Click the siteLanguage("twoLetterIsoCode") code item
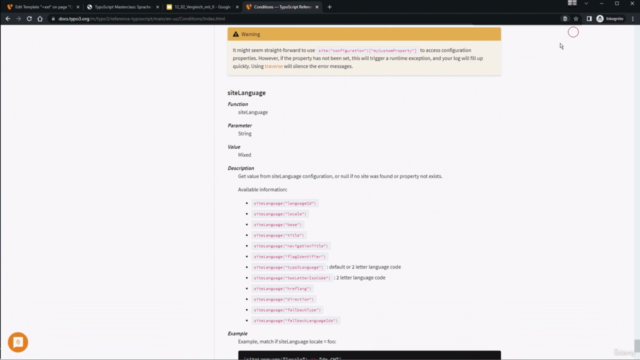 click(291, 278)
